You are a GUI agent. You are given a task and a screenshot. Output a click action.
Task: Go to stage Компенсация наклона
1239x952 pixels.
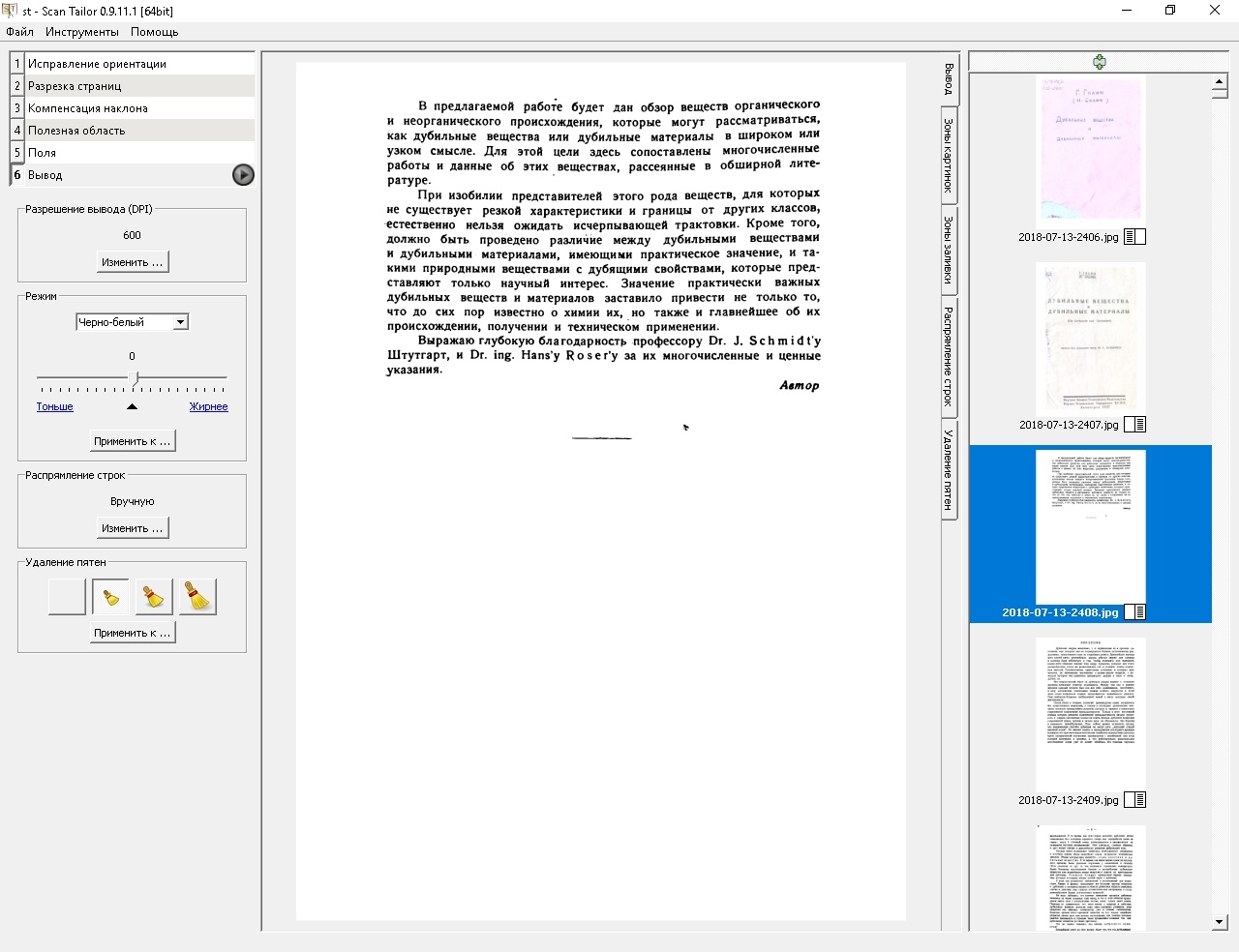click(133, 108)
